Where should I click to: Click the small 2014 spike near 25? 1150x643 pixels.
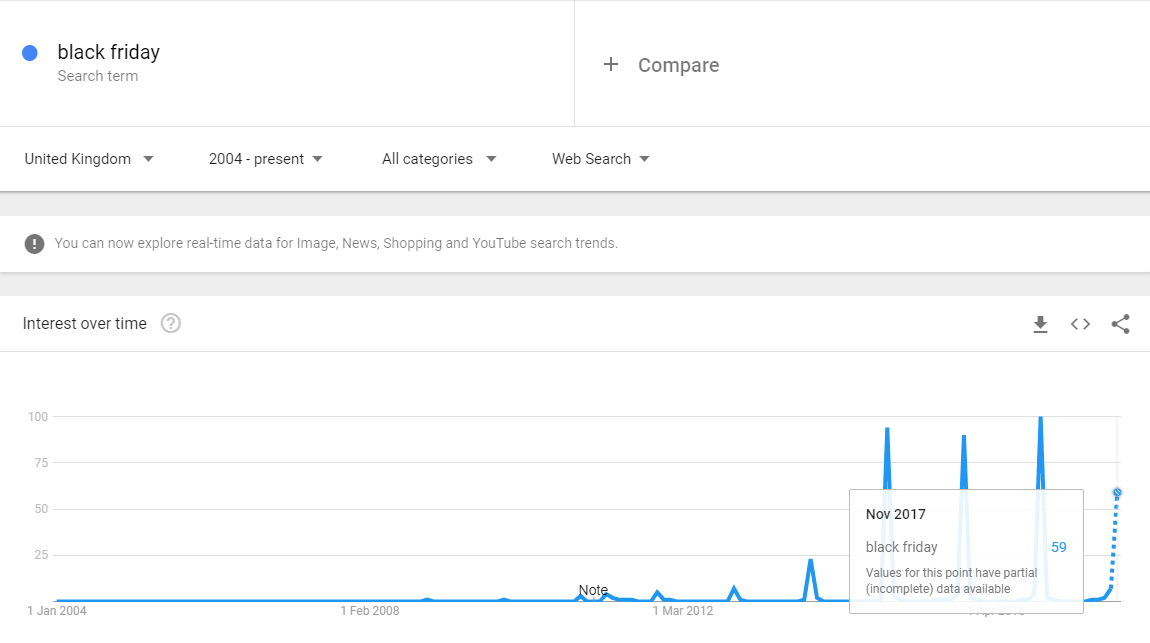tap(810, 561)
